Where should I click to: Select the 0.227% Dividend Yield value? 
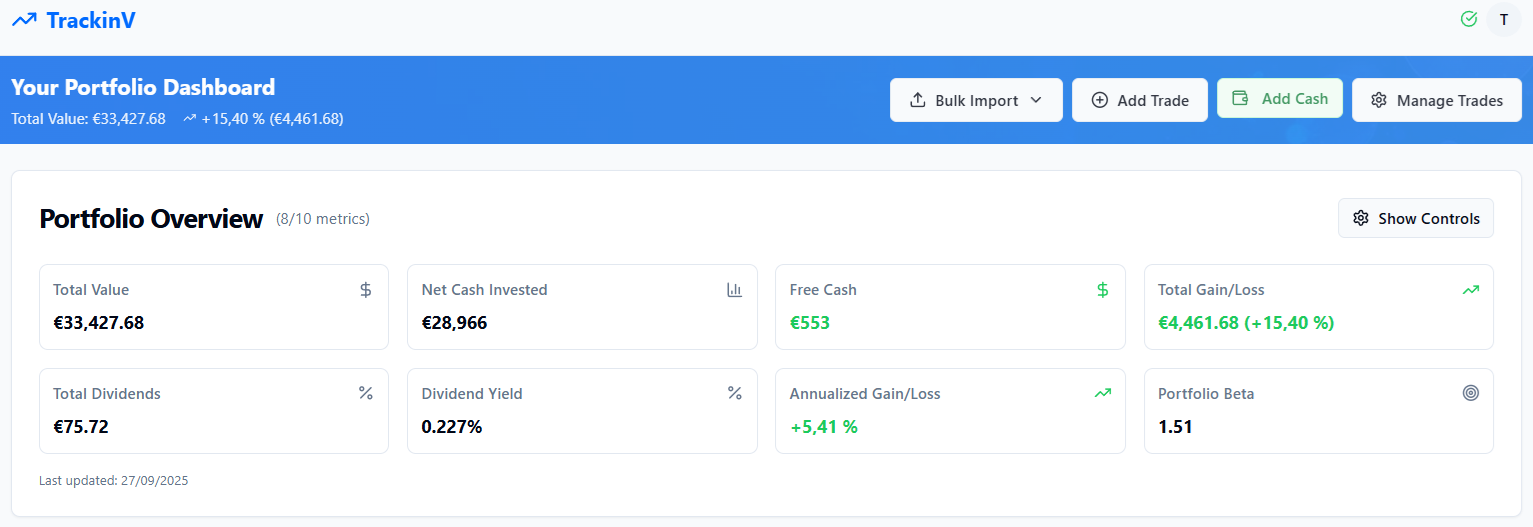452,426
